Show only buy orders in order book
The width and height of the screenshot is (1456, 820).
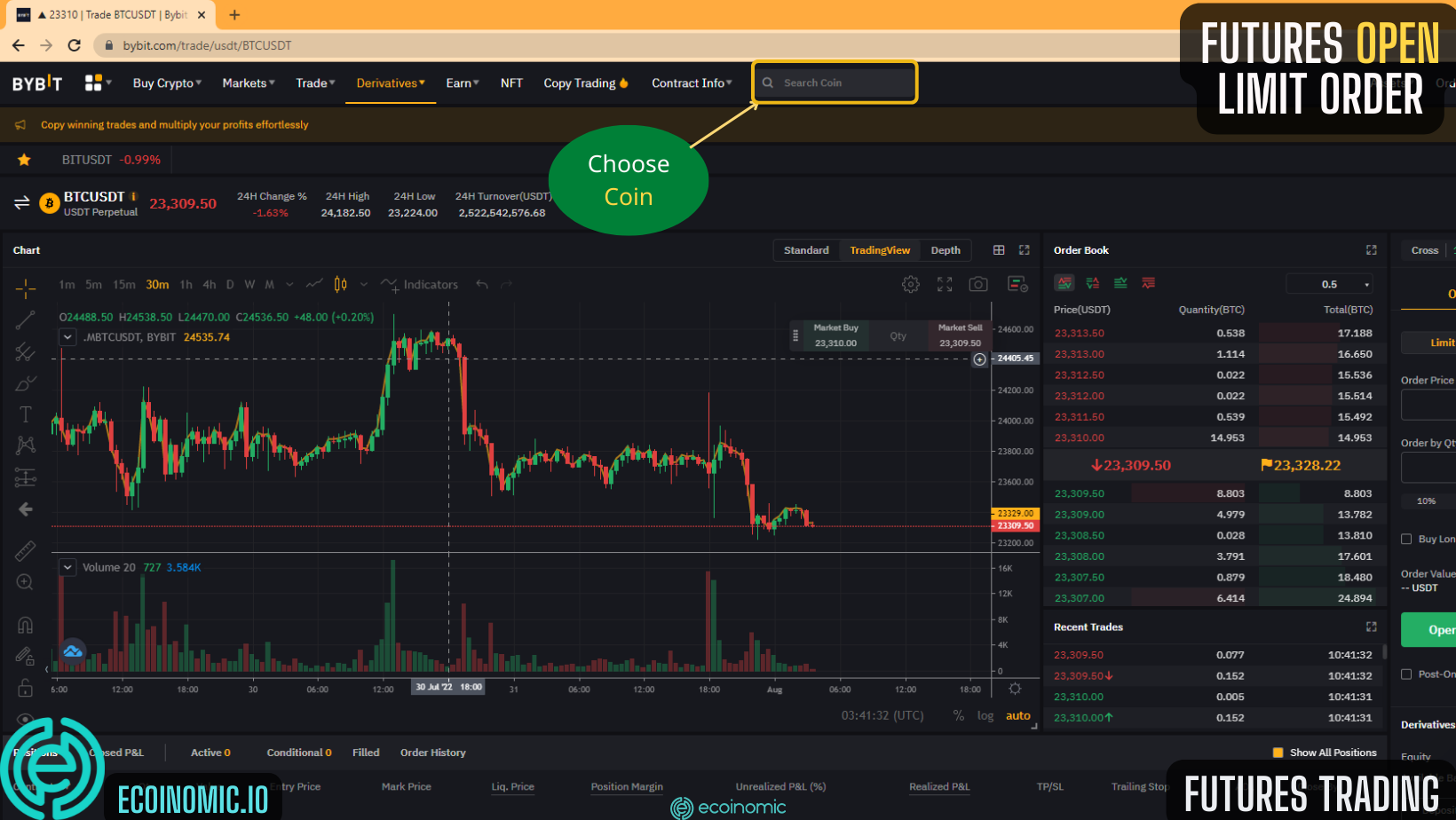1120,283
